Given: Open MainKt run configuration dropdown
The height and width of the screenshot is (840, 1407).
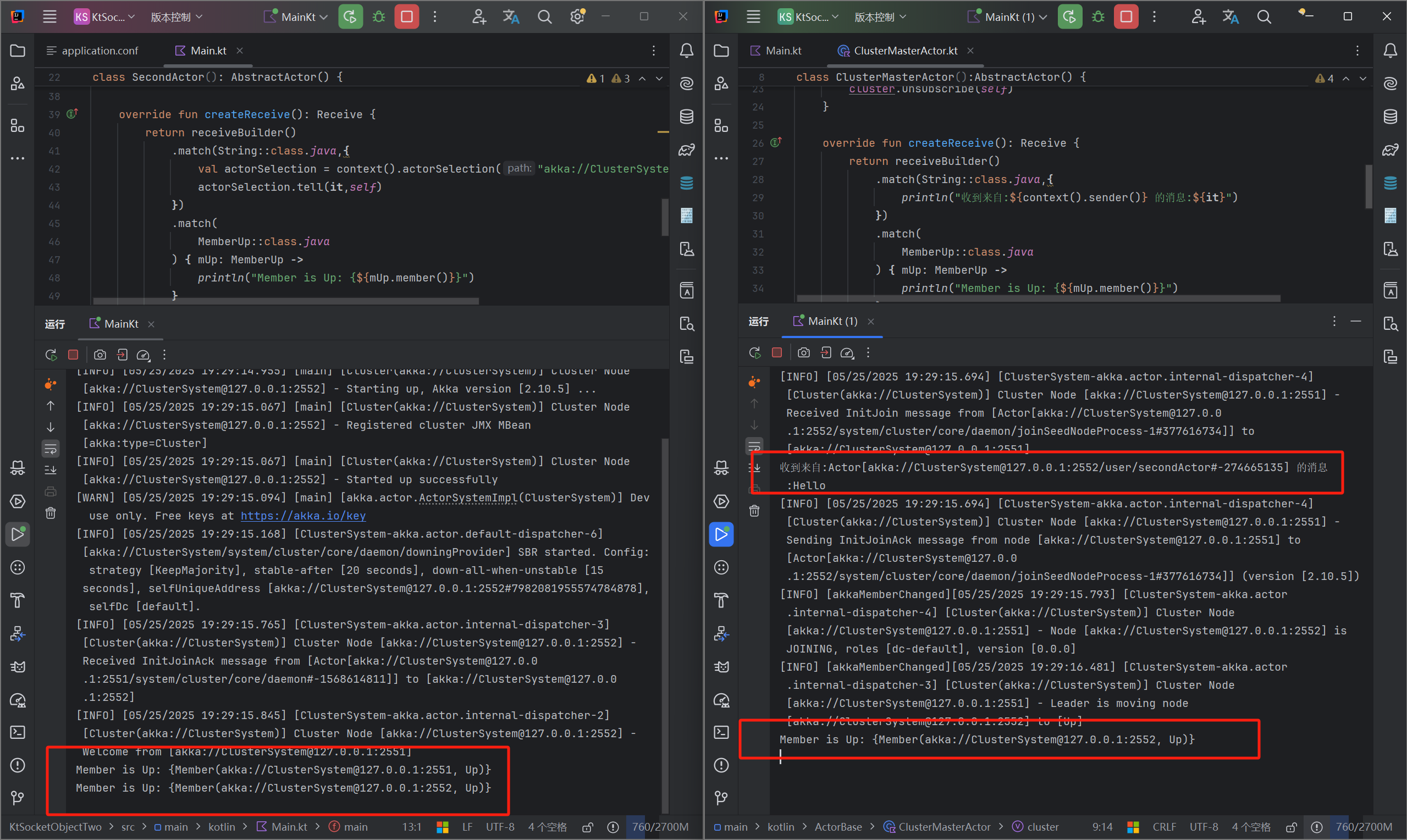Looking at the screenshot, I should coord(296,17).
